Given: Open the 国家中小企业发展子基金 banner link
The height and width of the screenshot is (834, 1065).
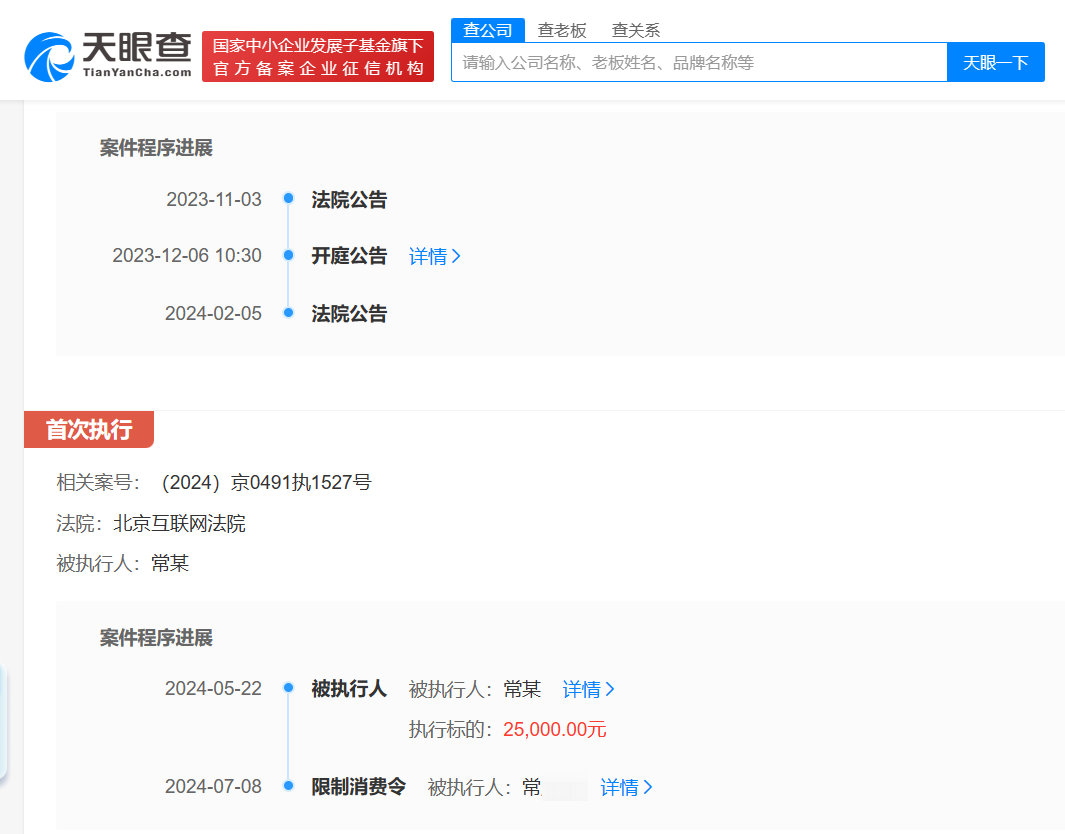Looking at the screenshot, I should (x=317, y=57).
